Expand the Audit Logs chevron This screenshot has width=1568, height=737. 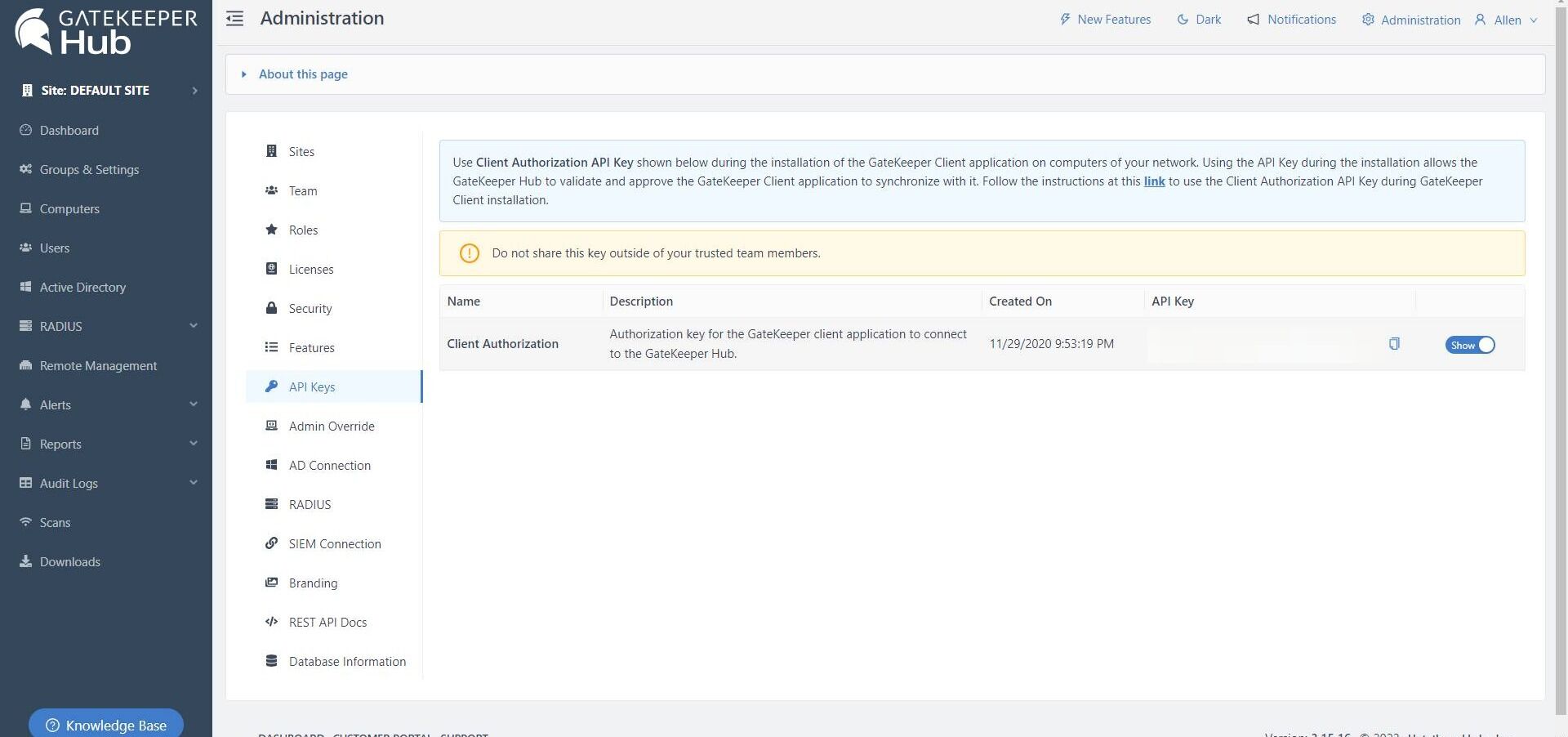click(x=193, y=482)
